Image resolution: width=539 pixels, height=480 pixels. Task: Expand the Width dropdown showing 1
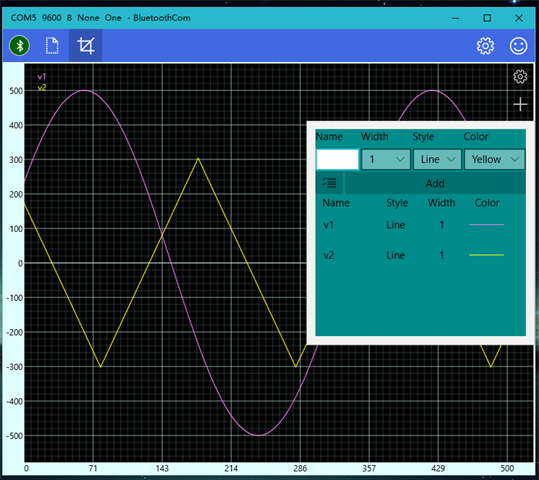[x=386, y=159]
